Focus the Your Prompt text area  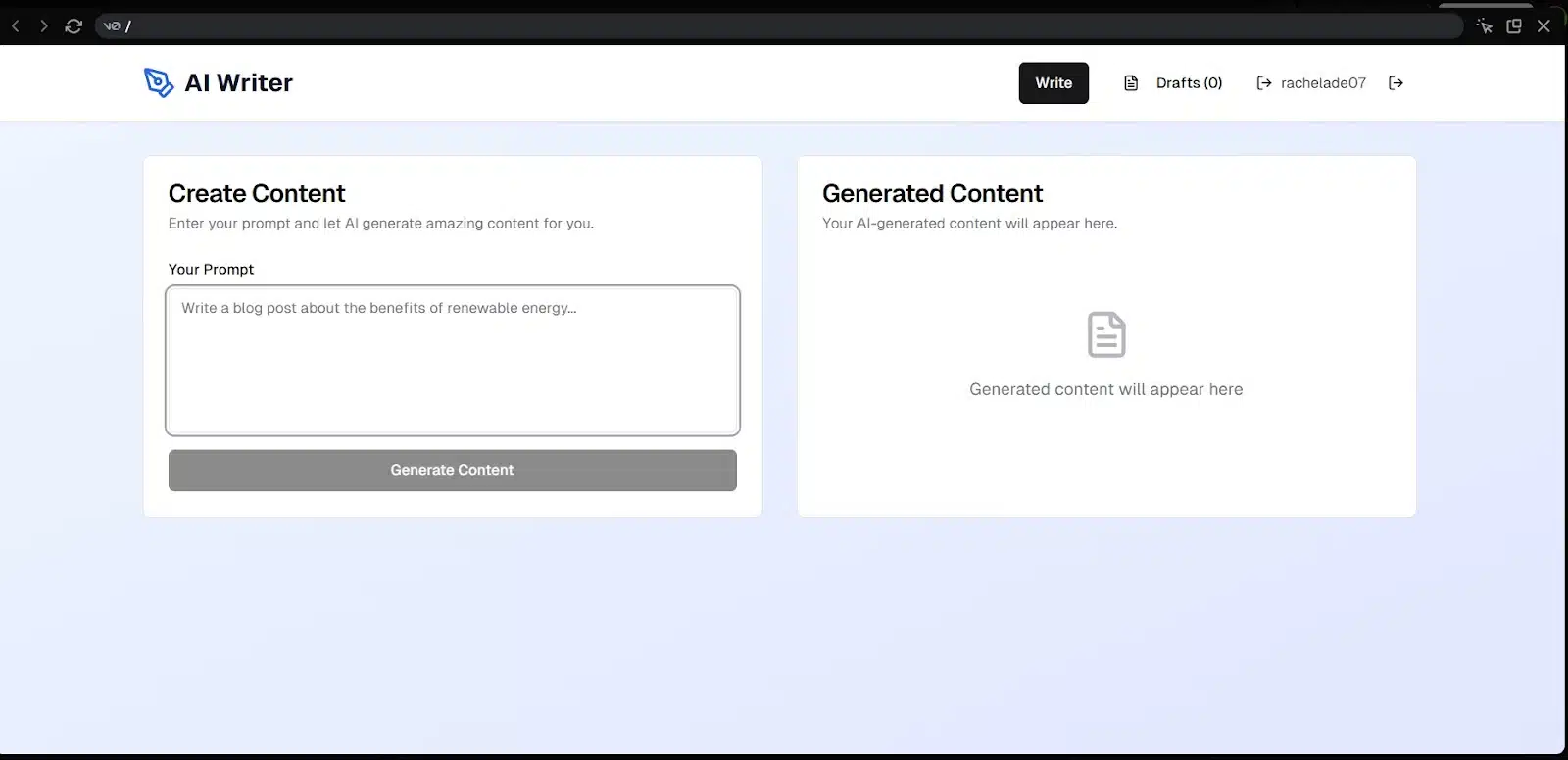pyautogui.click(x=453, y=360)
